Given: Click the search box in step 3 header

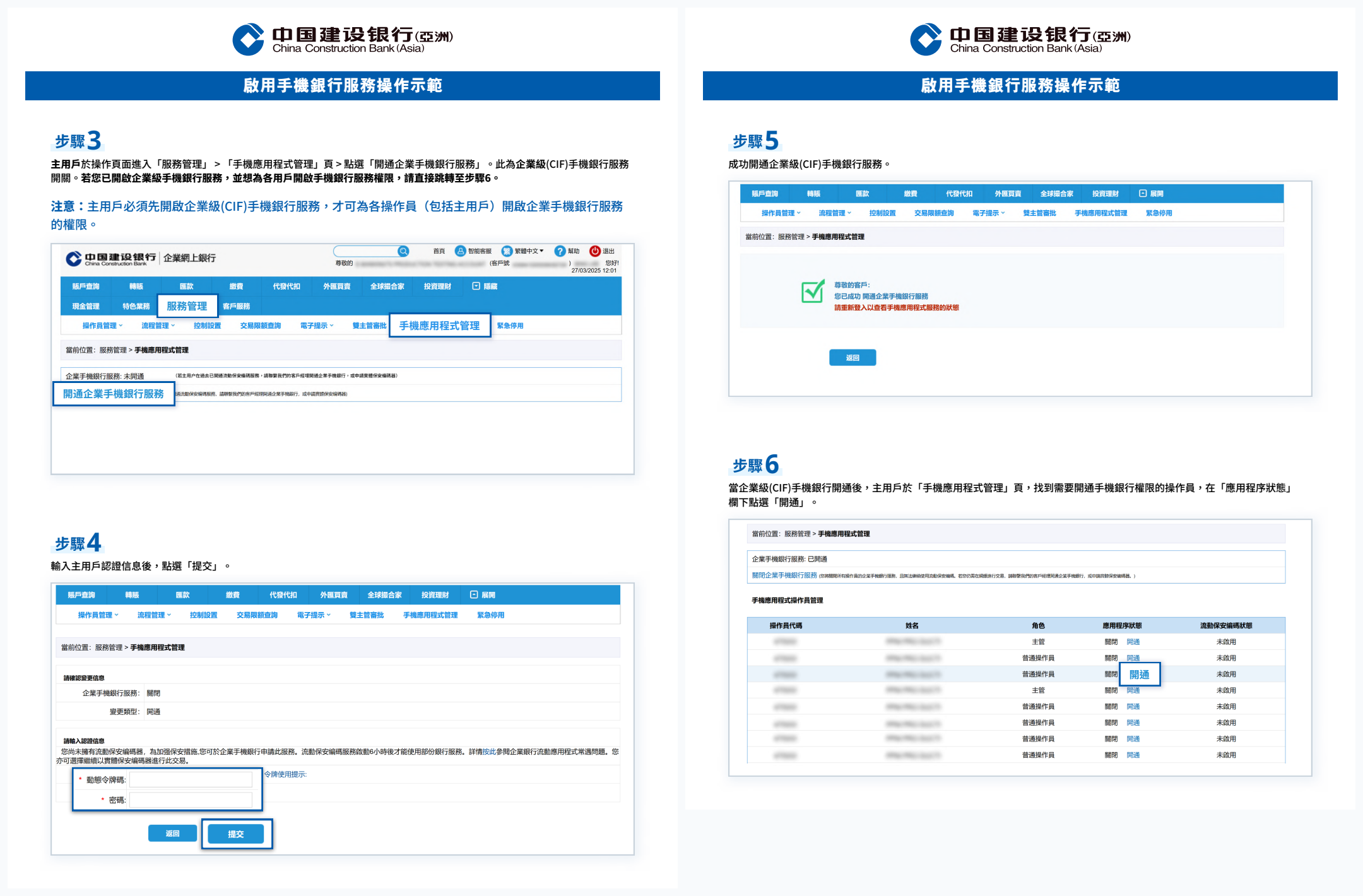Looking at the screenshot, I should [x=366, y=251].
